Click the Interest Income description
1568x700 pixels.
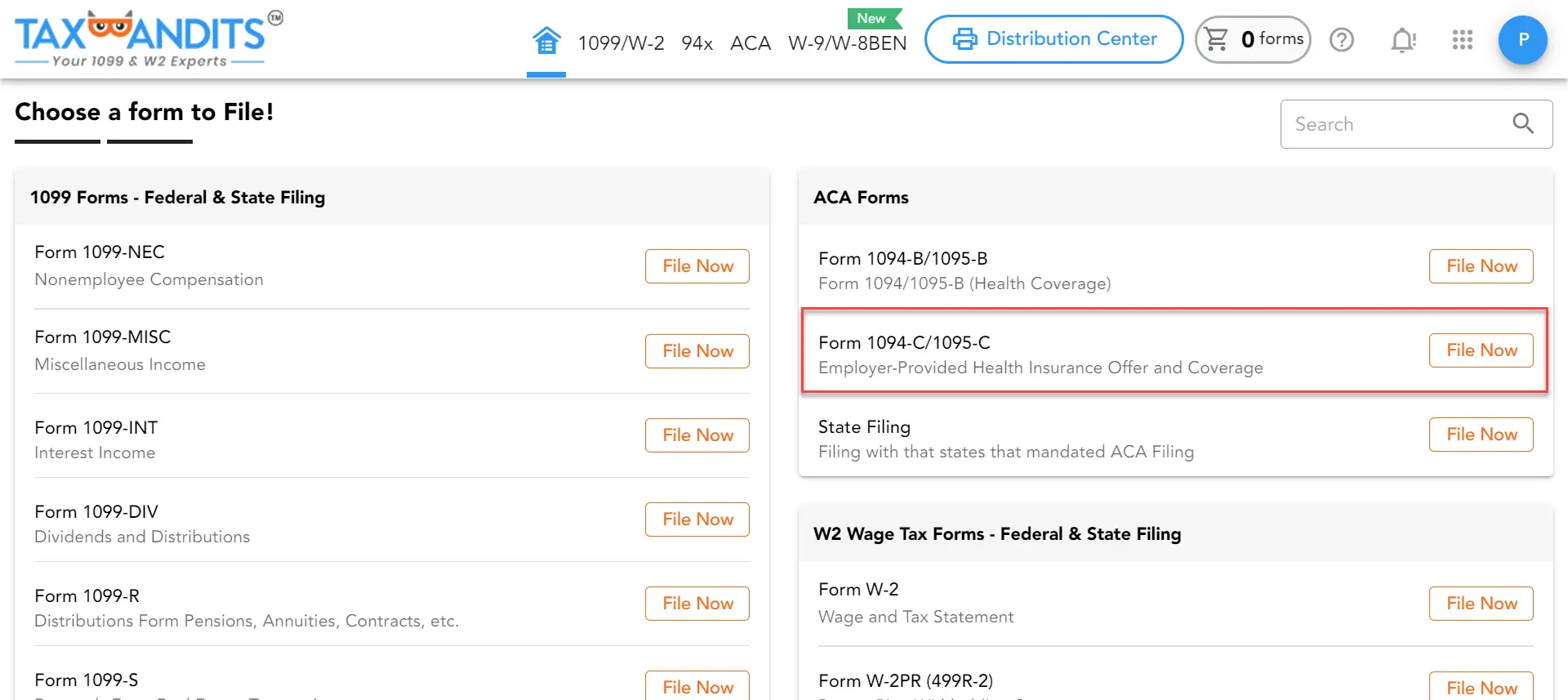(x=95, y=453)
